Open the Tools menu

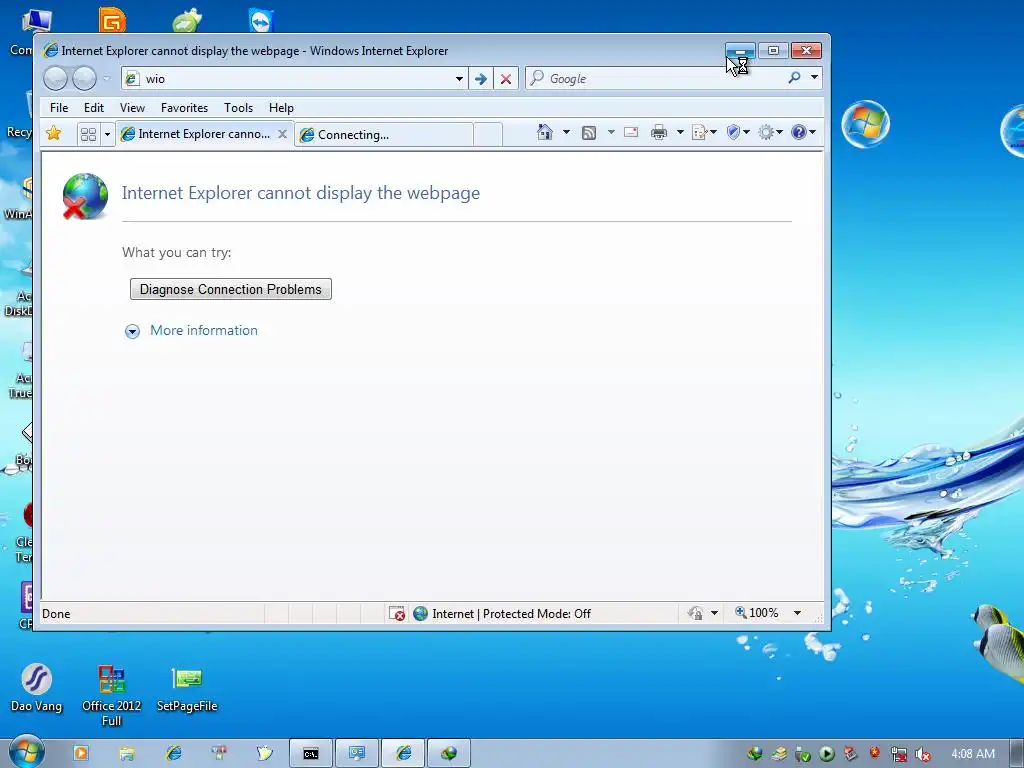point(238,108)
